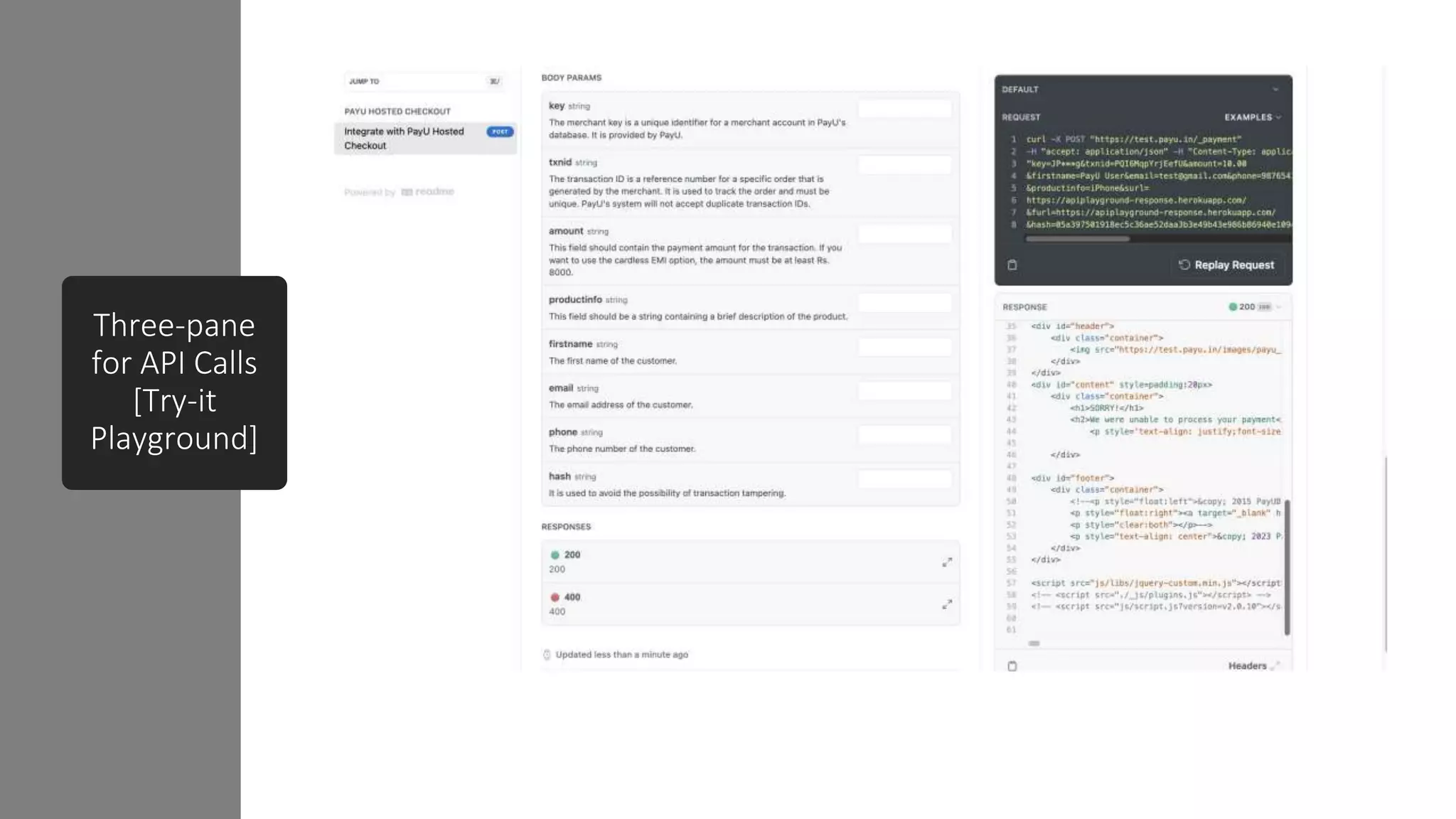This screenshot has height=819, width=1456.
Task: Click the BODY PARAMS heading
Action: coord(572,78)
